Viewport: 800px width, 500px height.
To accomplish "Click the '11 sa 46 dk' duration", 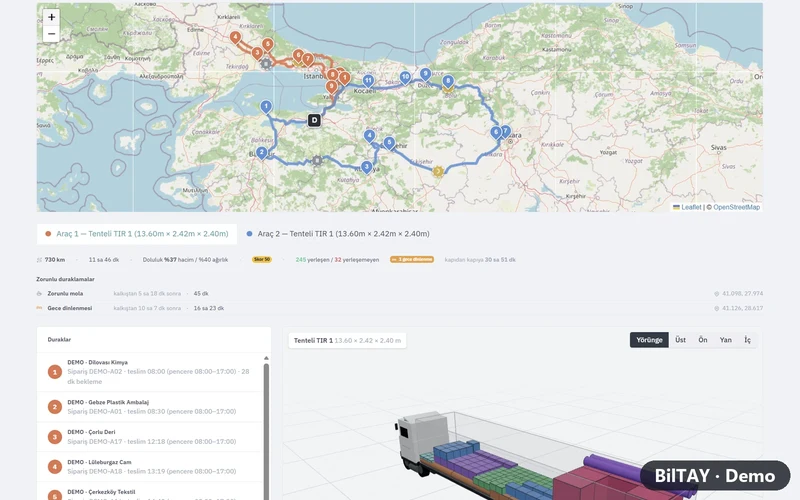I will [104, 260].
